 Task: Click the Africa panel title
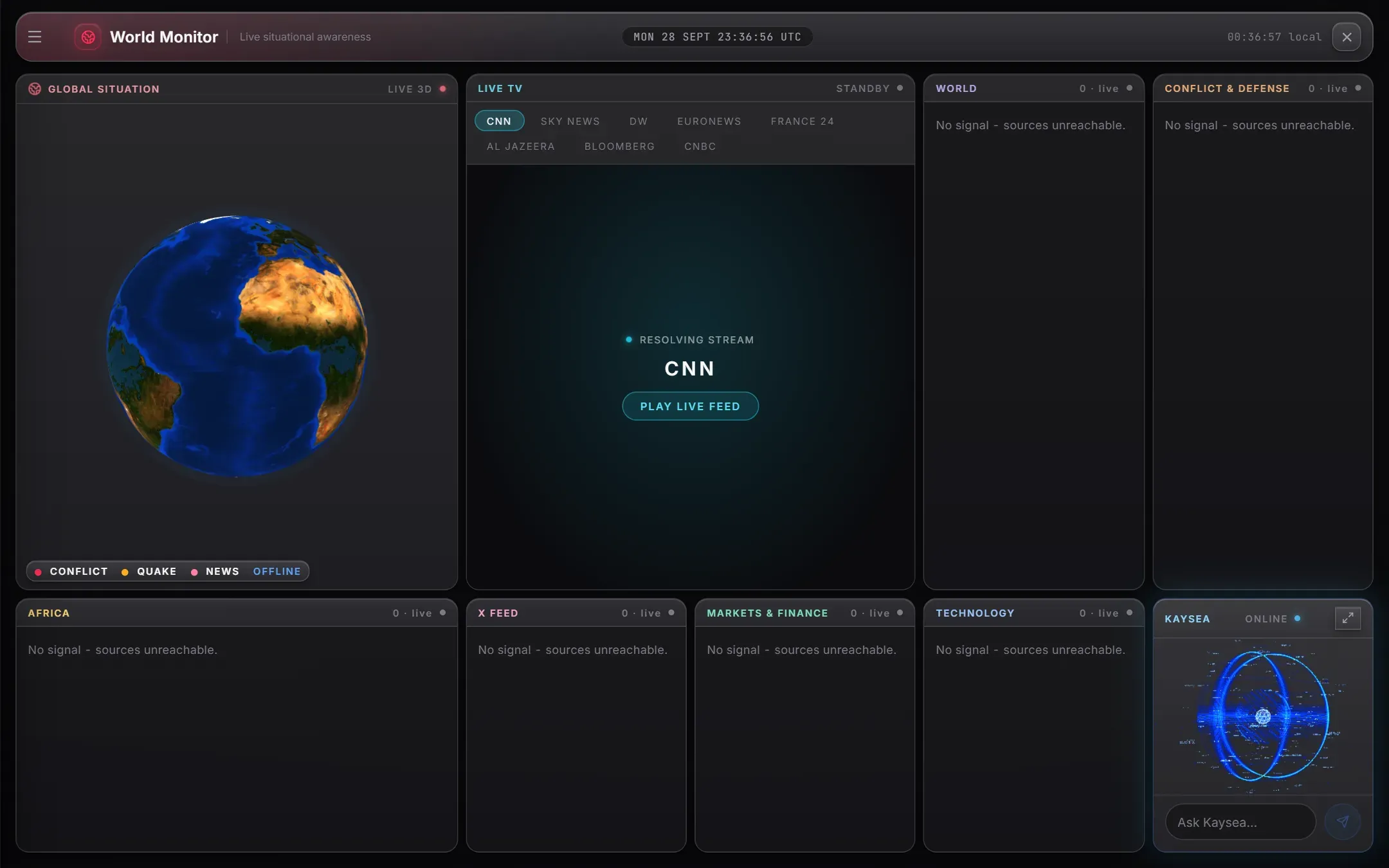49,613
